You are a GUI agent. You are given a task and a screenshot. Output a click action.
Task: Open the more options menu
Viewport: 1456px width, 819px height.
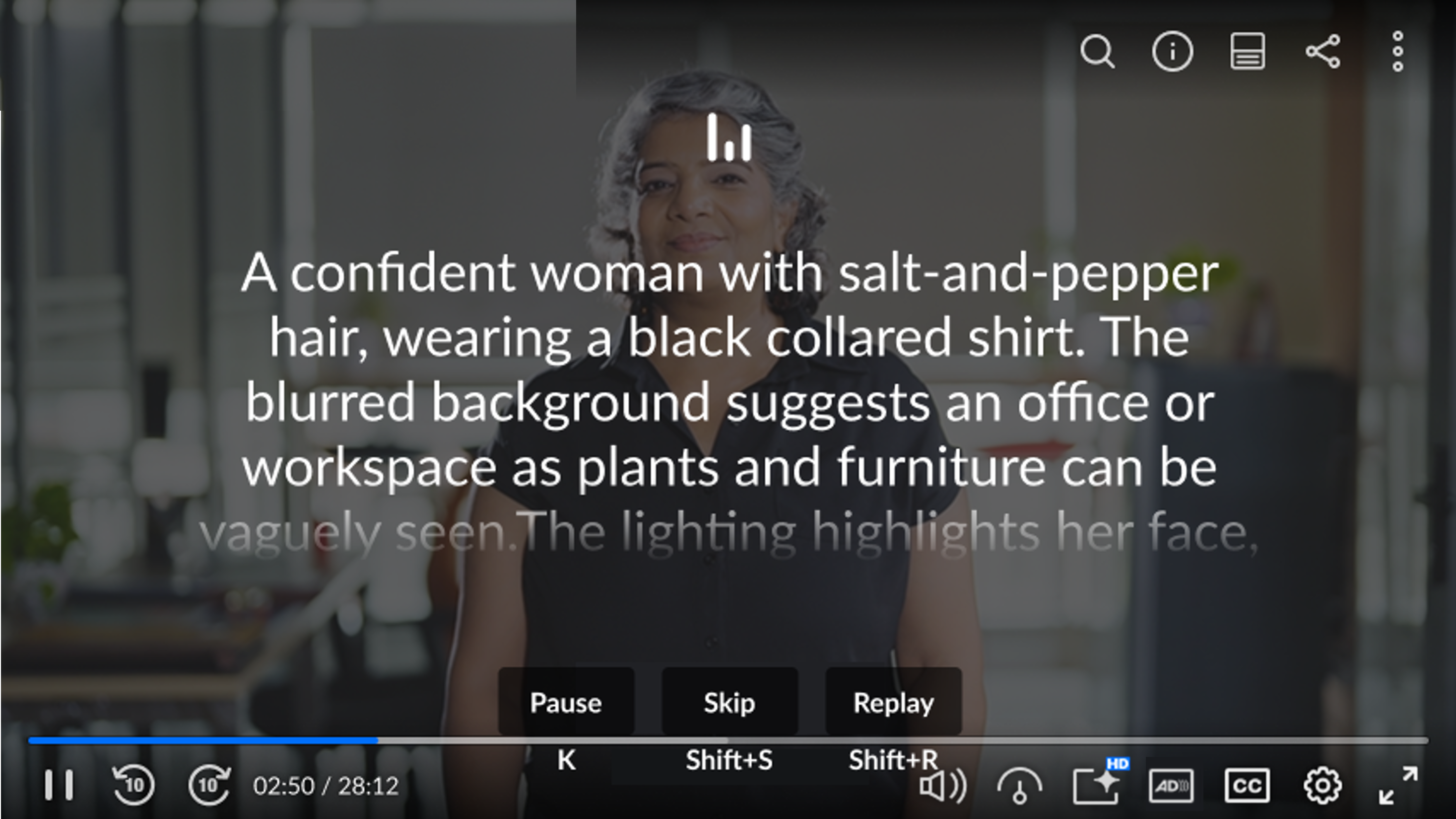coord(1397,52)
